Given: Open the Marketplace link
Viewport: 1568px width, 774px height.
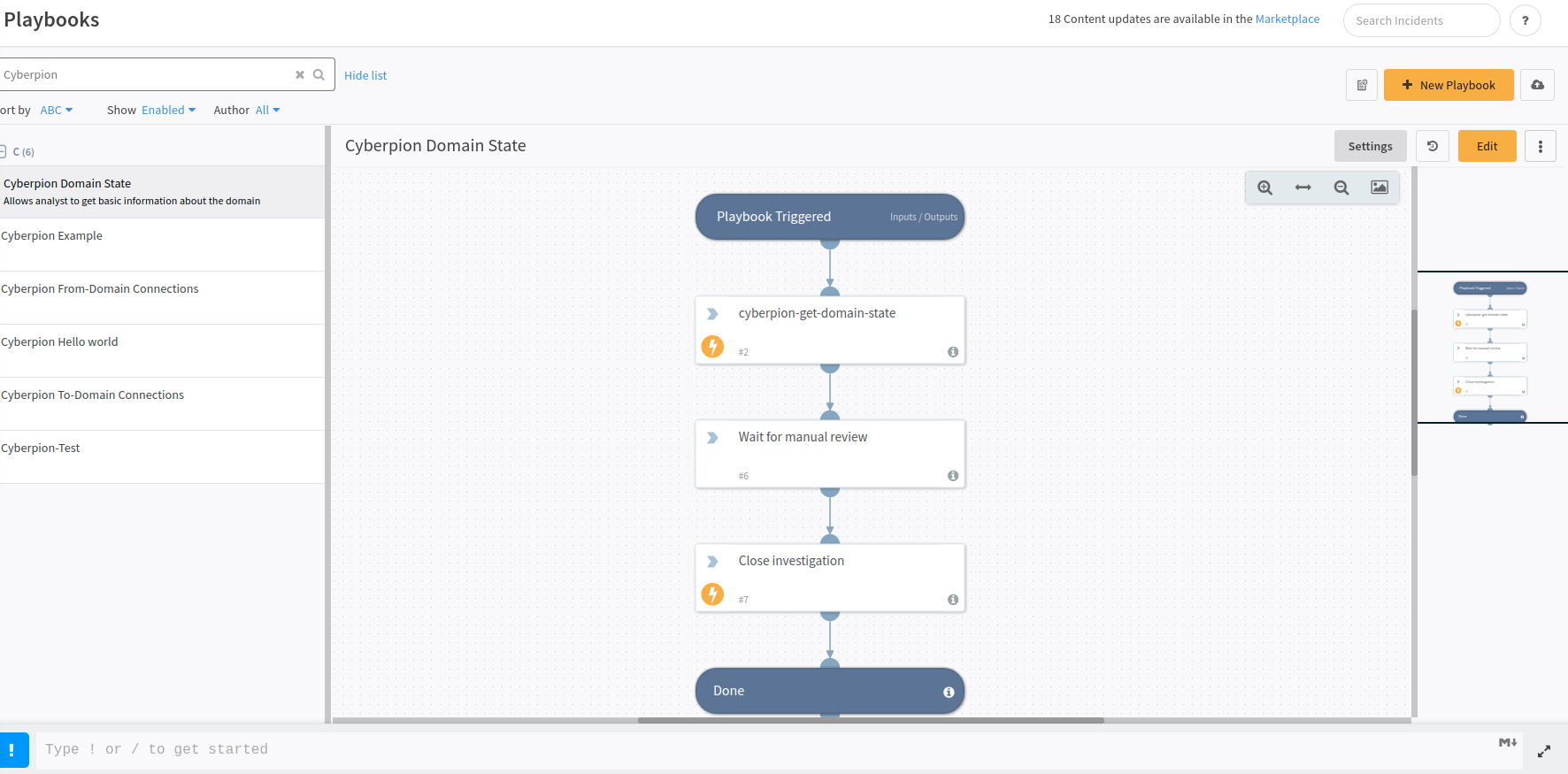Looking at the screenshot, I should (1287, 19).
